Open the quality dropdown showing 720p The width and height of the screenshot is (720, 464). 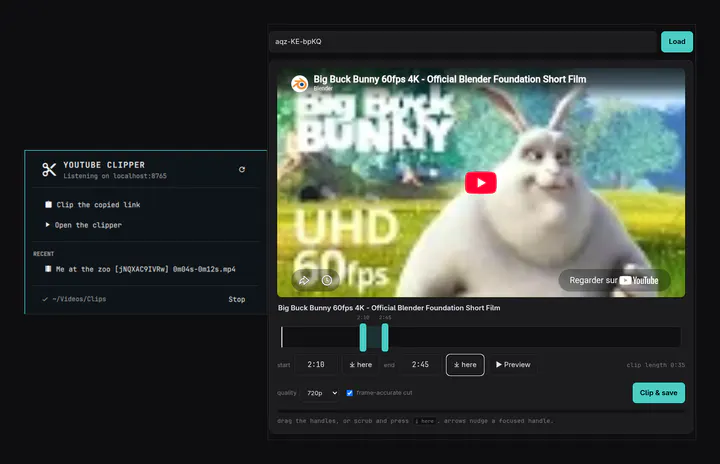321,393
